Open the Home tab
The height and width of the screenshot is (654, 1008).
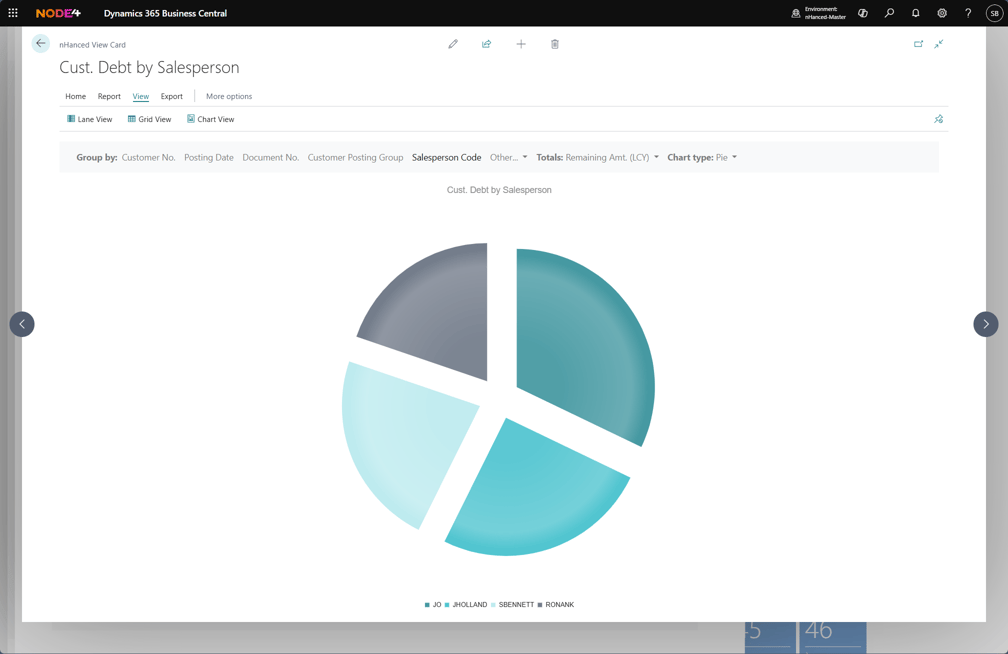point(75,96)
